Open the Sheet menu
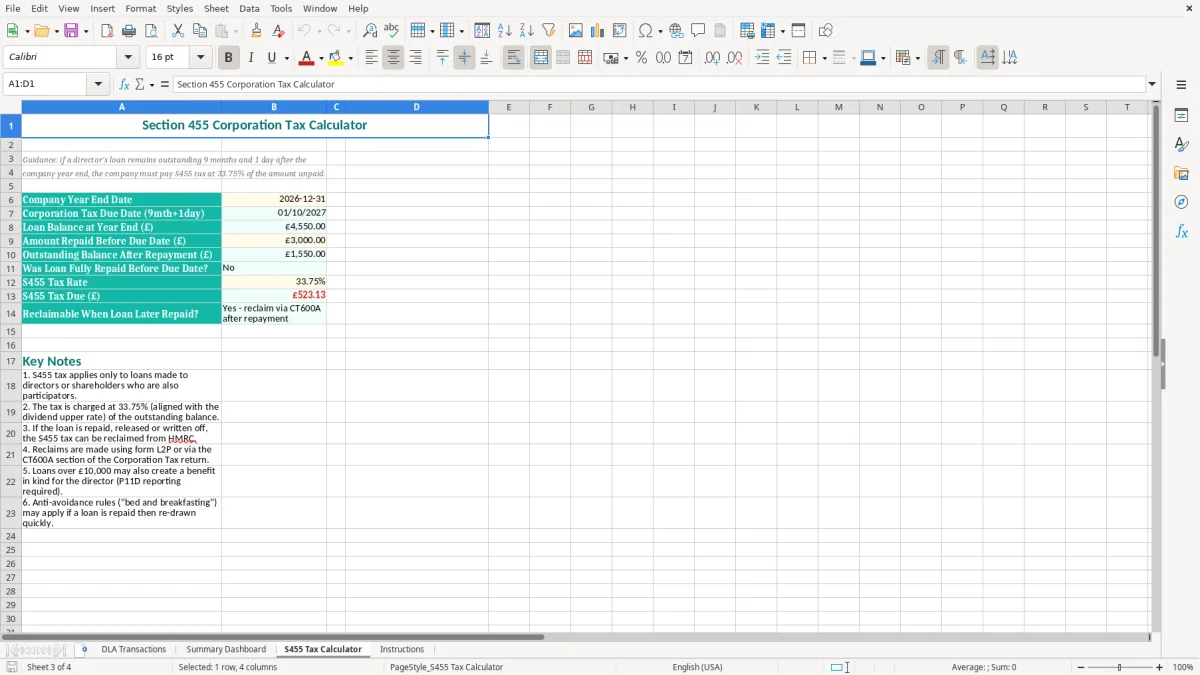The width and height of the screenshot is (1200, 675). click(x=216, y=8)
